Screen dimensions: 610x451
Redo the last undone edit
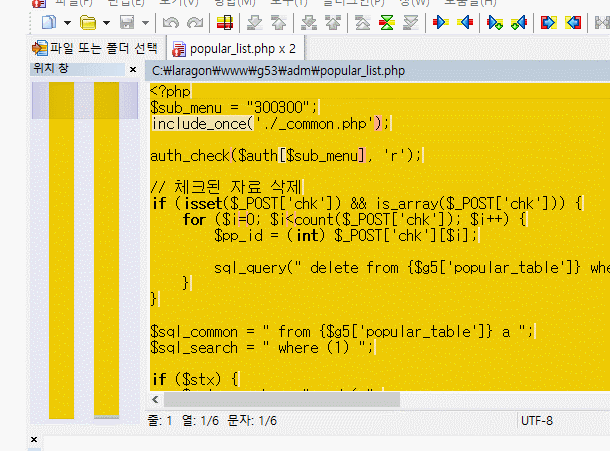point(195,23)
